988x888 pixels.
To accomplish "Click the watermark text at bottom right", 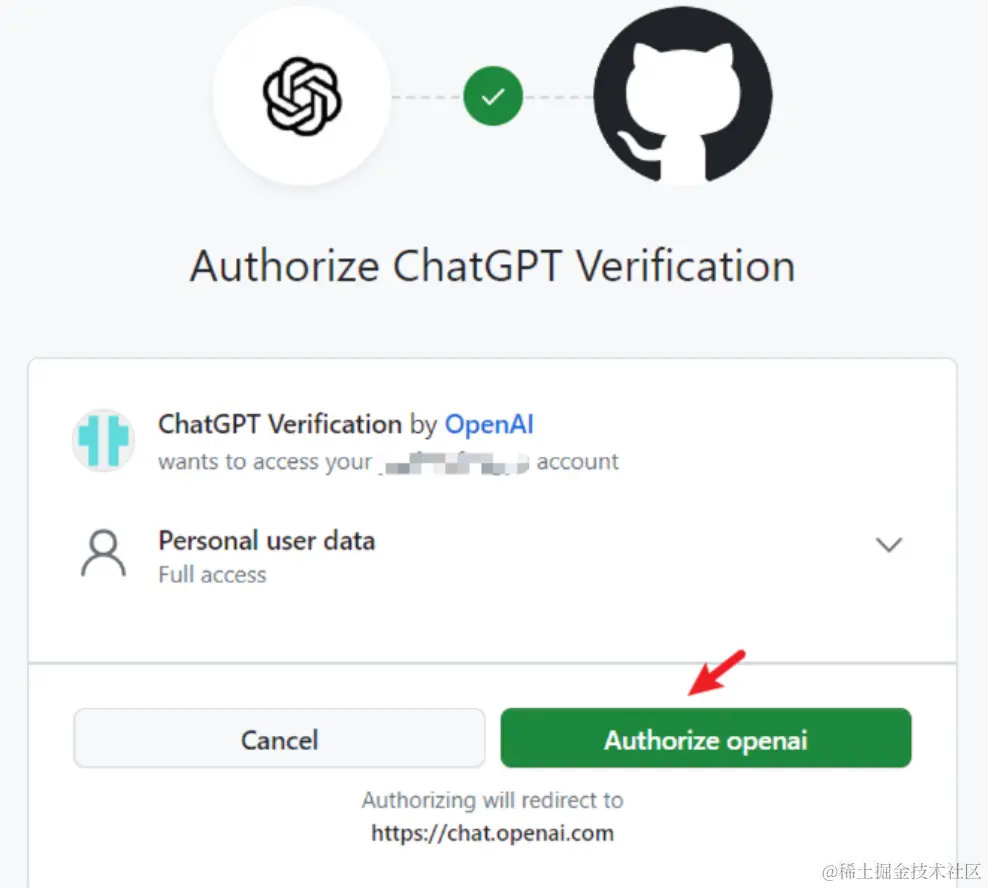I will 902,872.
